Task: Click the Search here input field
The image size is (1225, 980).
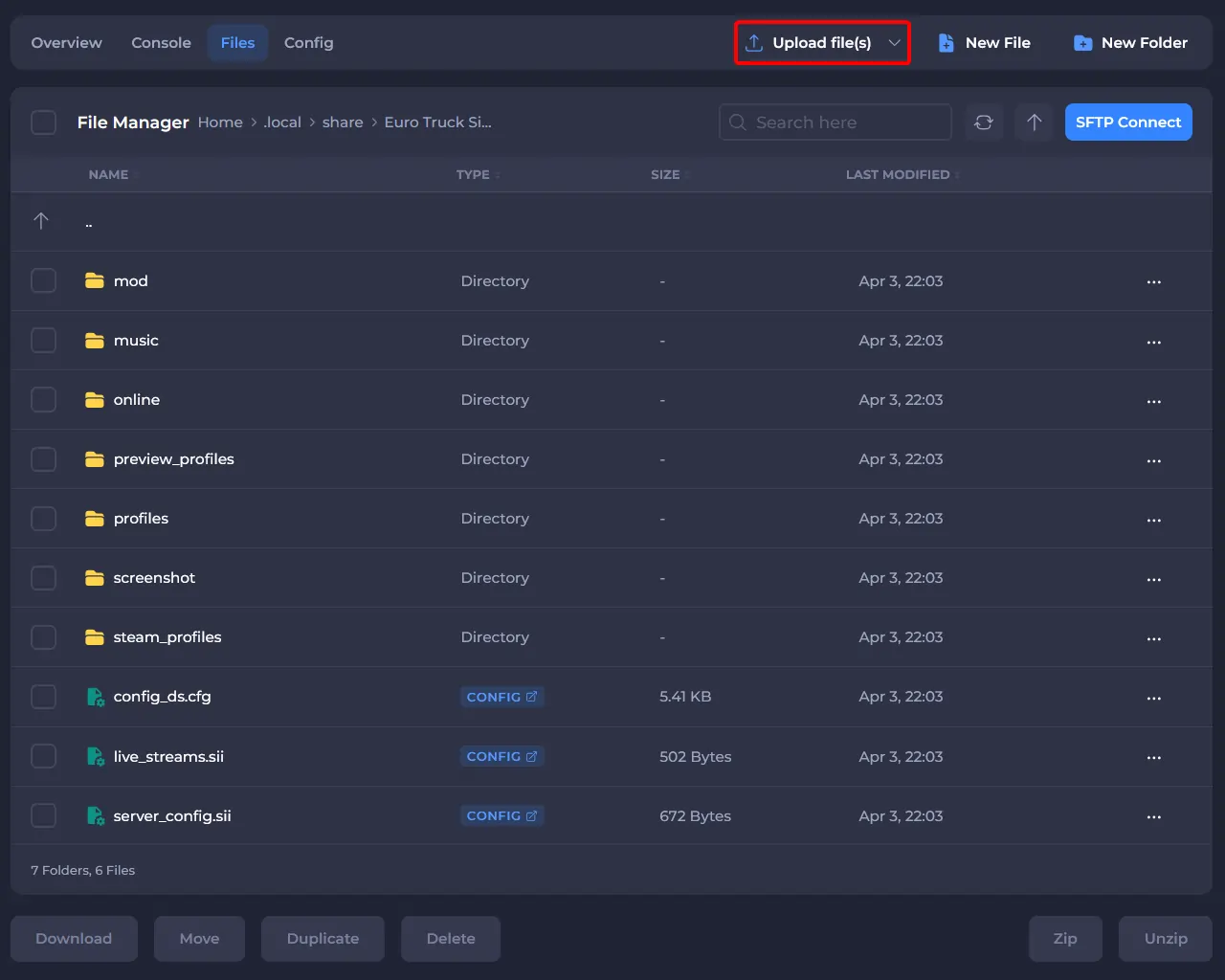Action: [835, 122]
